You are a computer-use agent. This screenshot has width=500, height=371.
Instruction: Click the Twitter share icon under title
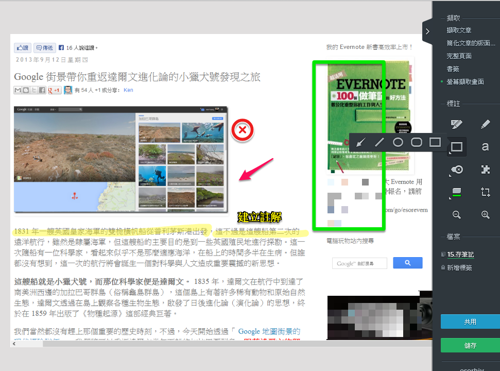(x=34, y=90)
